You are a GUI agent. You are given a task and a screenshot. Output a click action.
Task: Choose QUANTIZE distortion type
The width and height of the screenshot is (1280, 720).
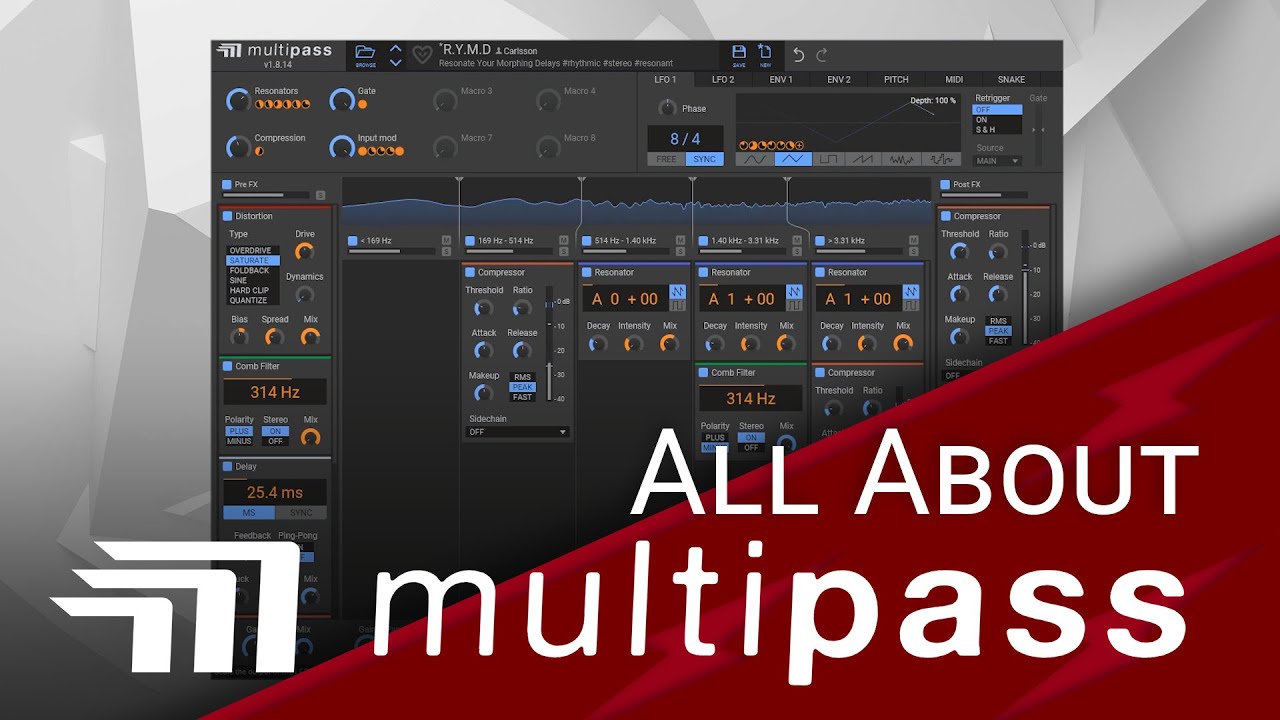pos(253,300)
